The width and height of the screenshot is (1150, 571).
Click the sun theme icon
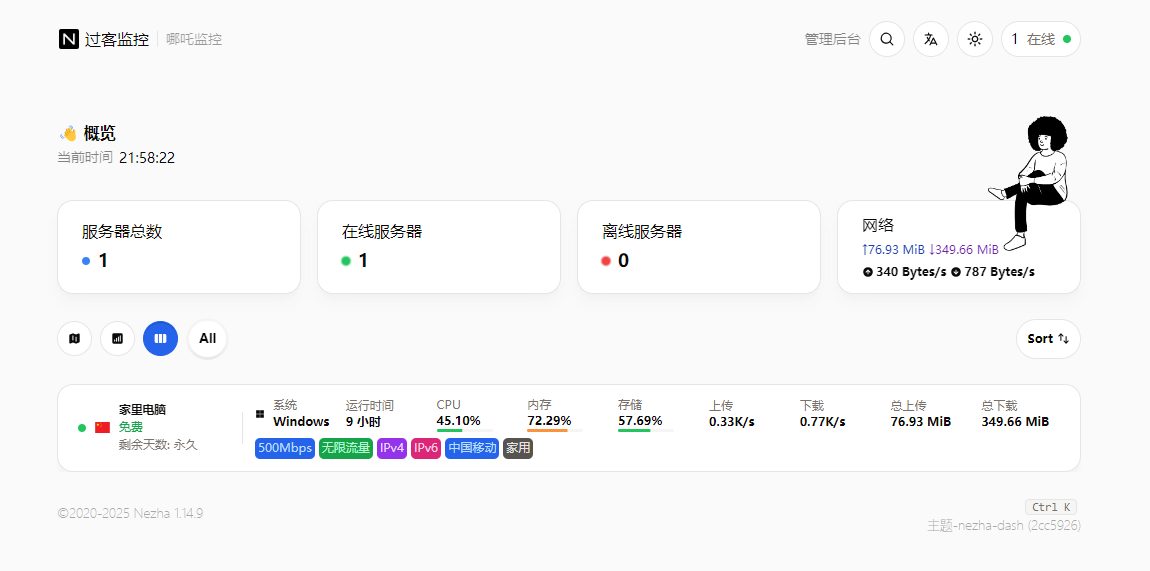pos(974,39)
